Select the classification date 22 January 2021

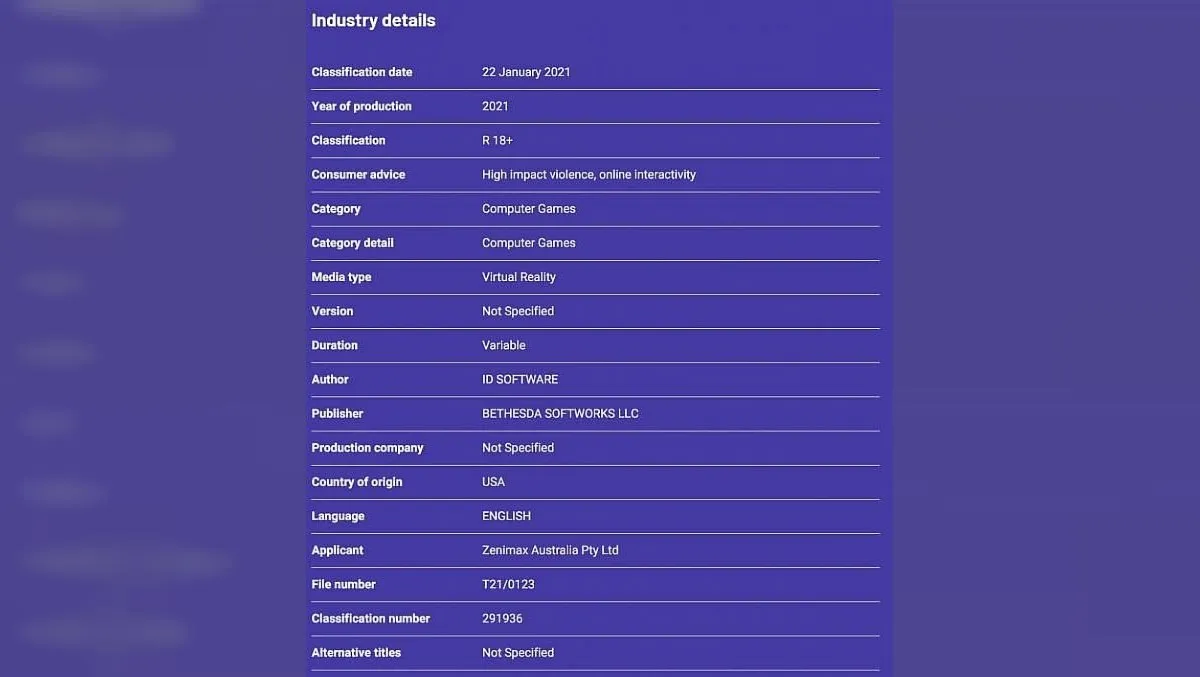coord(526,72)
